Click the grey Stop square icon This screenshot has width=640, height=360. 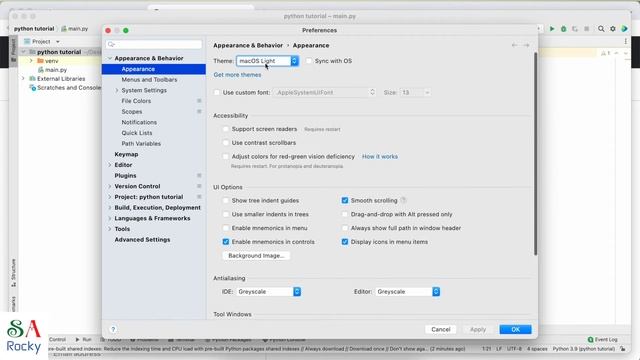click(587, 29)
